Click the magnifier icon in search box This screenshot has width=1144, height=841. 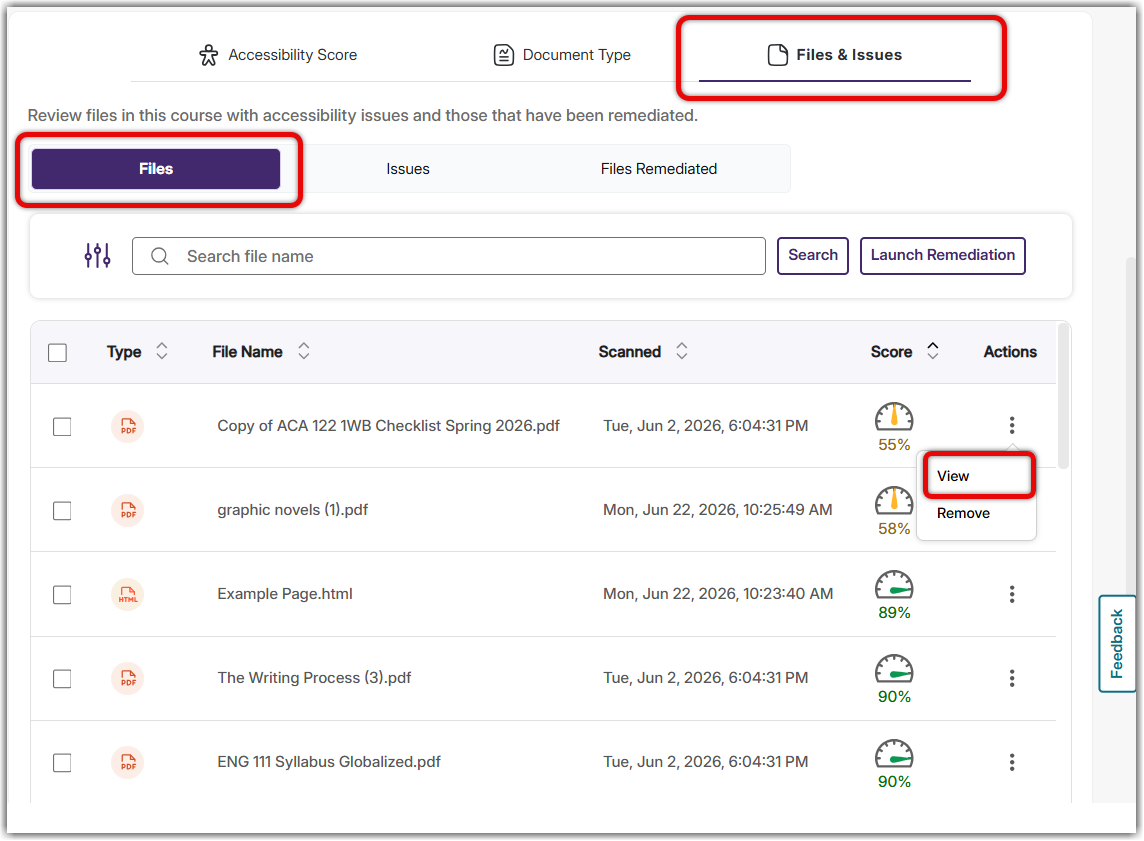160,256
